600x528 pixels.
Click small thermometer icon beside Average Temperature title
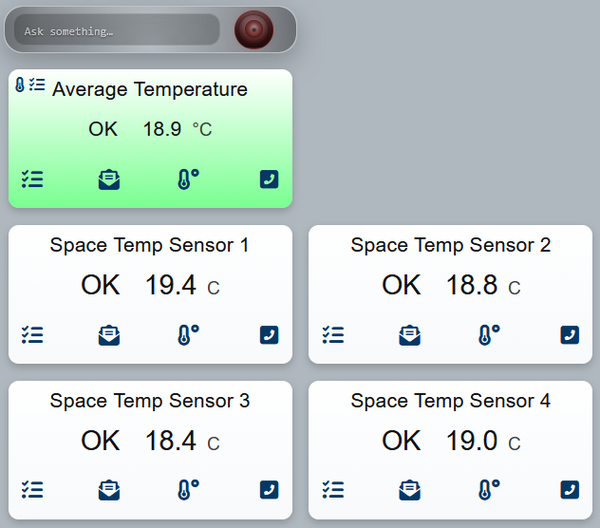coord(20,85)
